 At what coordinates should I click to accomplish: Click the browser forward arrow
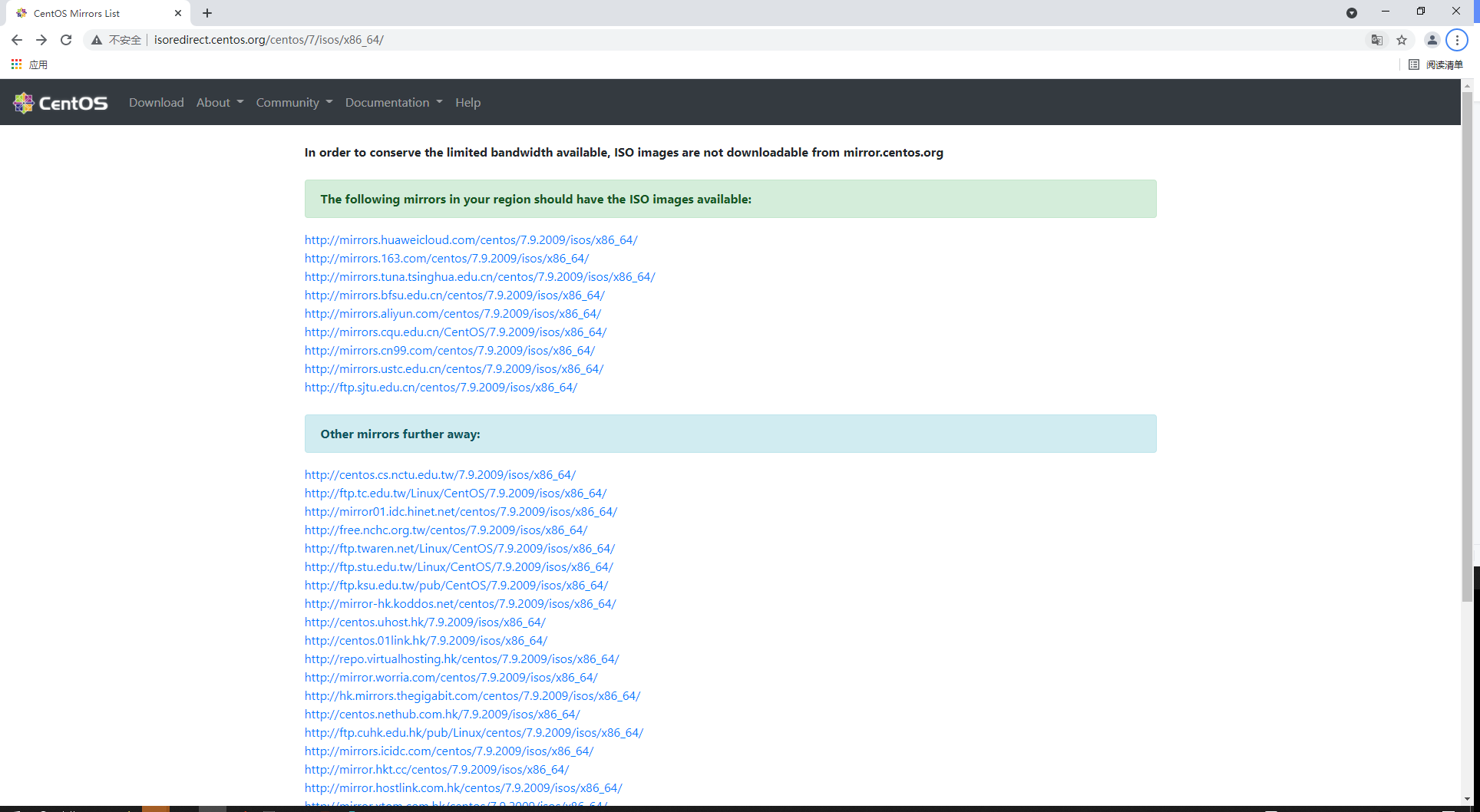tap(41, 40)
